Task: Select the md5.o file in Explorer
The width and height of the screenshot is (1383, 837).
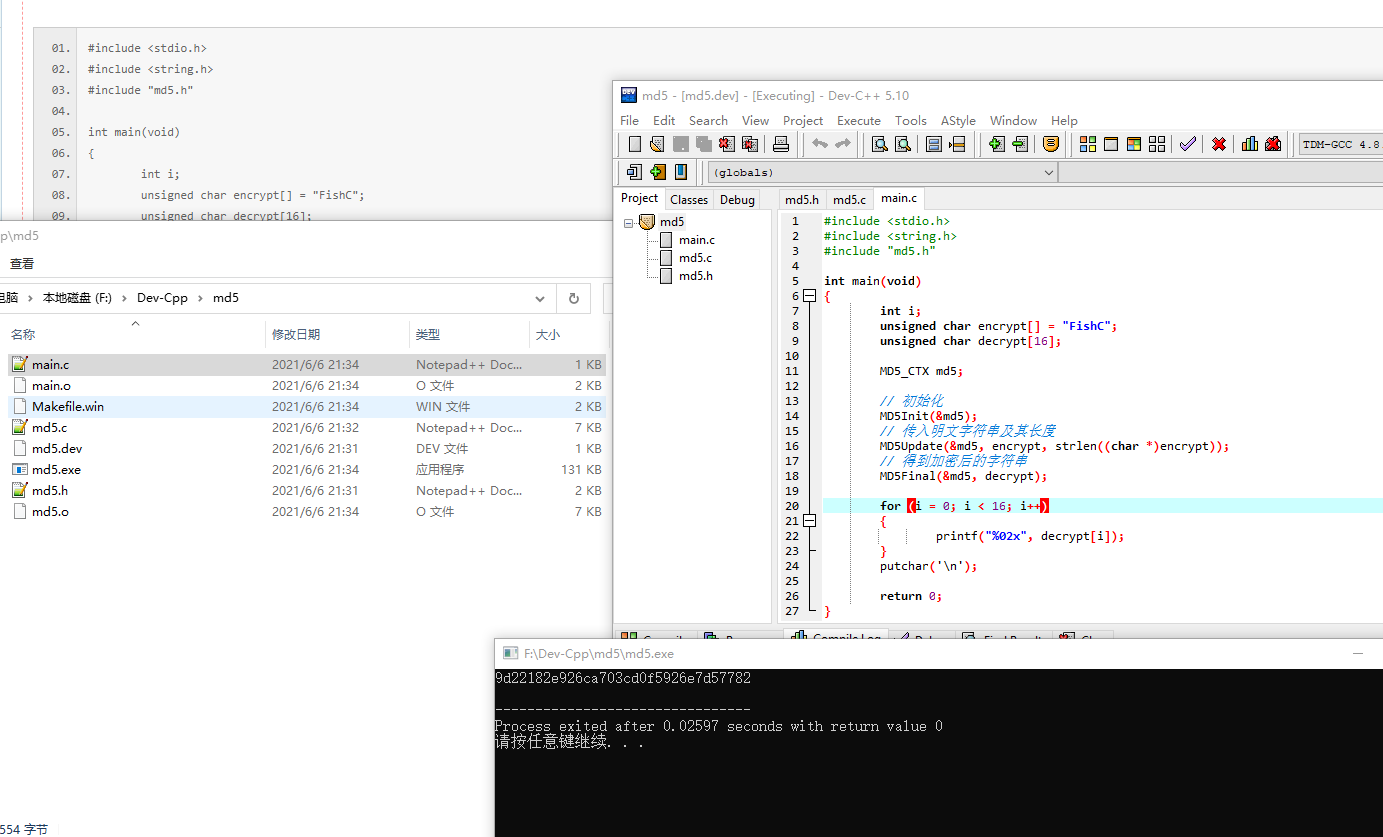Action: [x=305, y=512]
